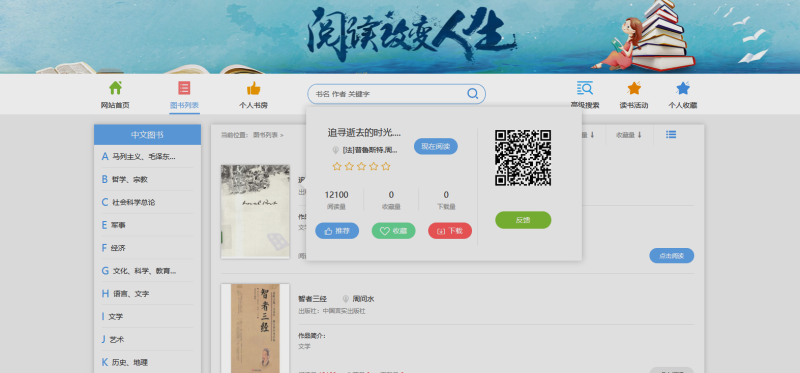Open category J 艺术
The width and height of the screenshot is (800, 373).
click(x=147, y=339)
